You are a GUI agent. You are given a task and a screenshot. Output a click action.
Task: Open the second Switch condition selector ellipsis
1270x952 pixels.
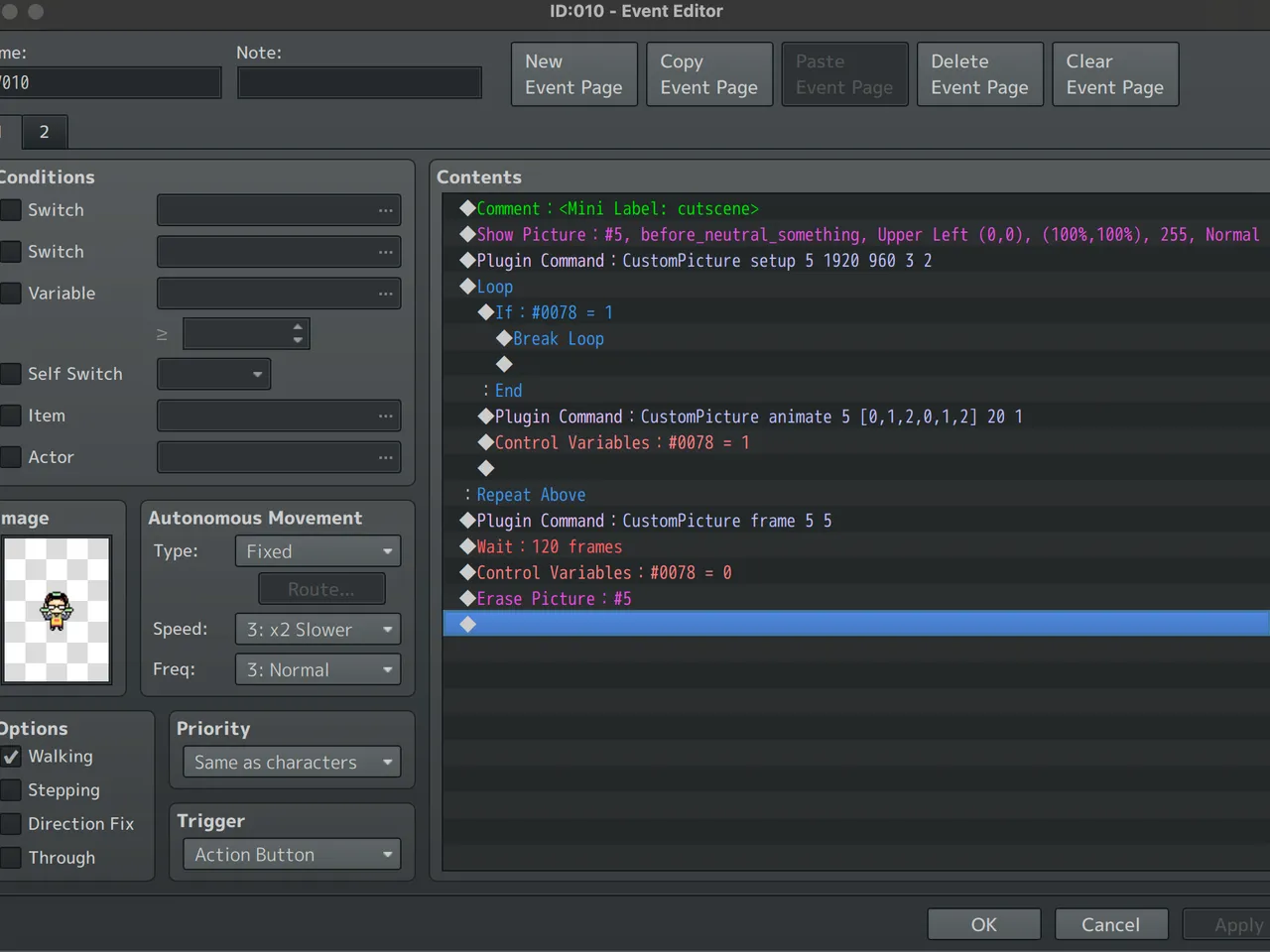click(385, 252)
